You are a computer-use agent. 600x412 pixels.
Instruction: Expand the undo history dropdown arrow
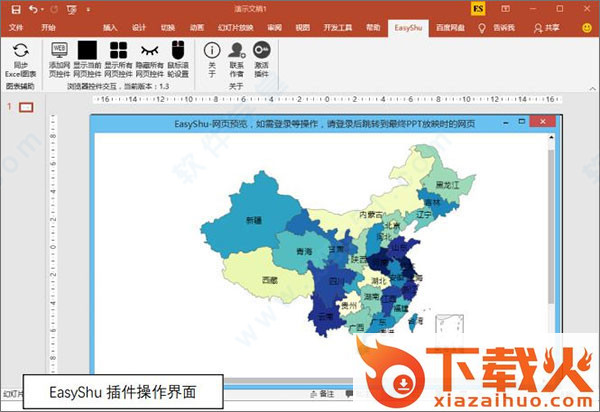(x=43, y=9)
